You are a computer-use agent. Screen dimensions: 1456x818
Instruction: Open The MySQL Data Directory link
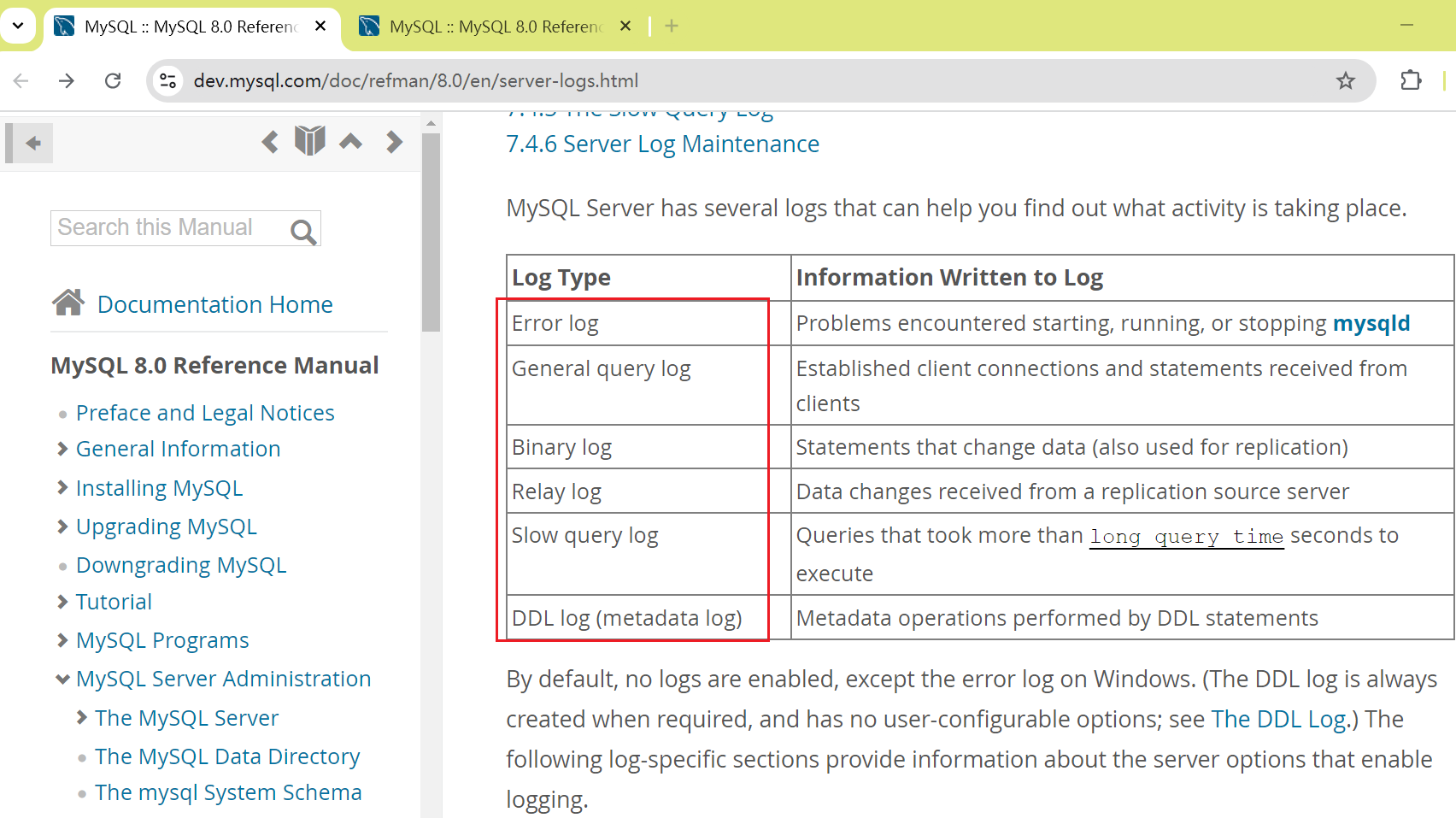click(x=227, y=756)
